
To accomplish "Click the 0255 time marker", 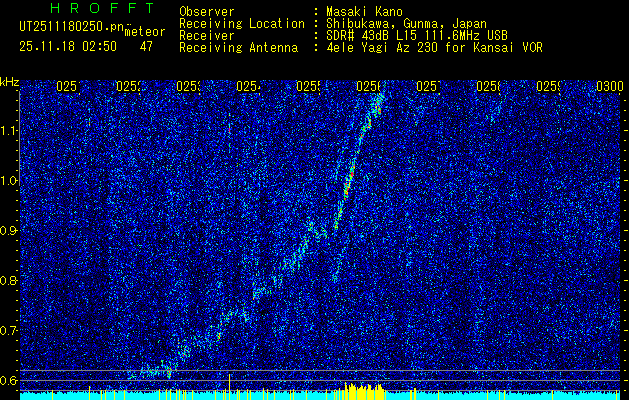I will coord(308,86).
